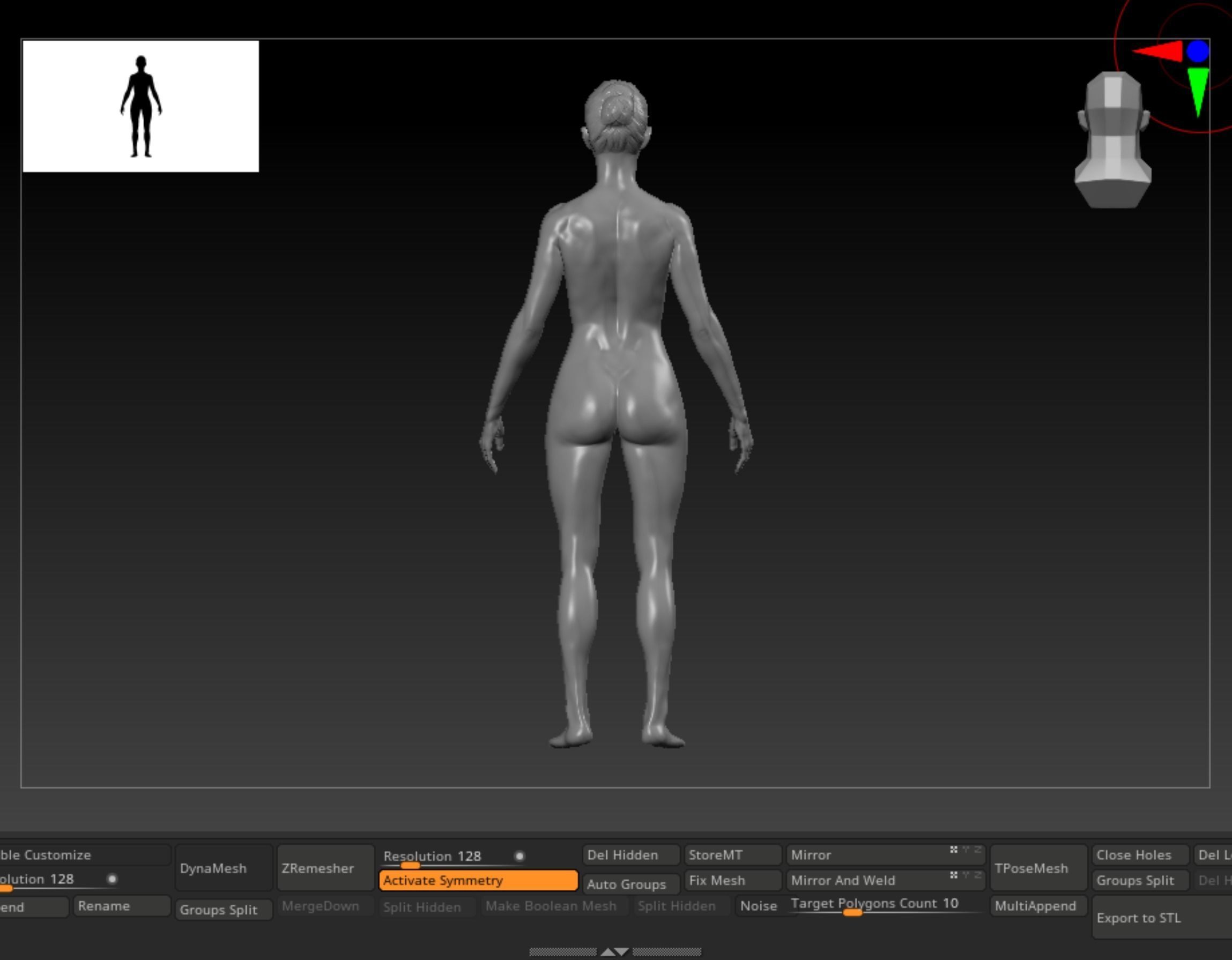Viewport: 1232px width, 960px height.
Task: Click the Enable Customize button
Action: 85,855
